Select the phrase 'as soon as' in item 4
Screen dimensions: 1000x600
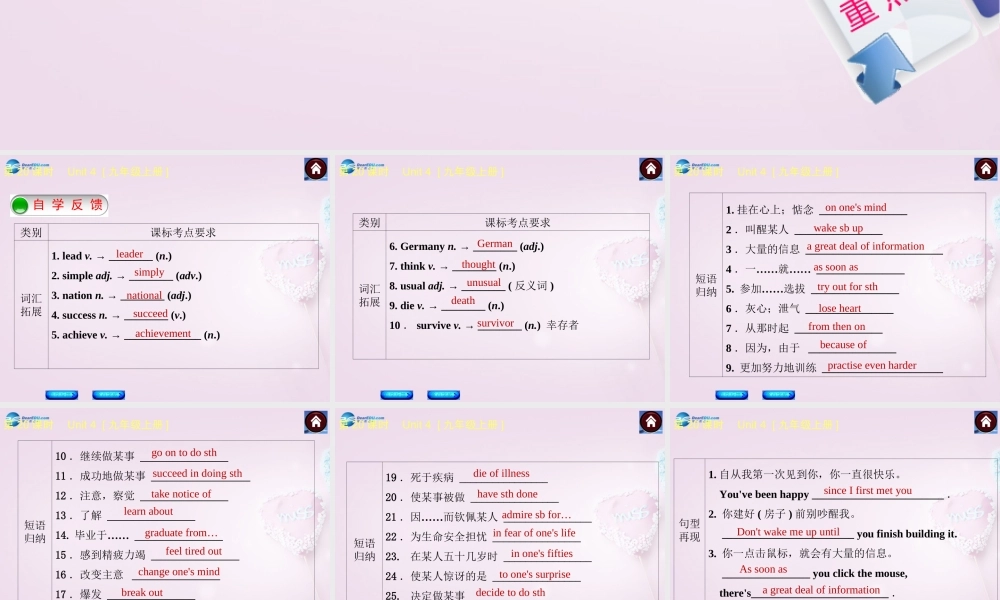point(835,267)
